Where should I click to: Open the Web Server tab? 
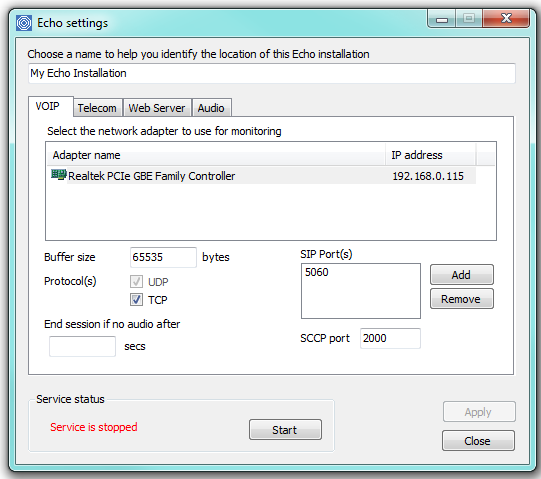[x=157, y=108]
